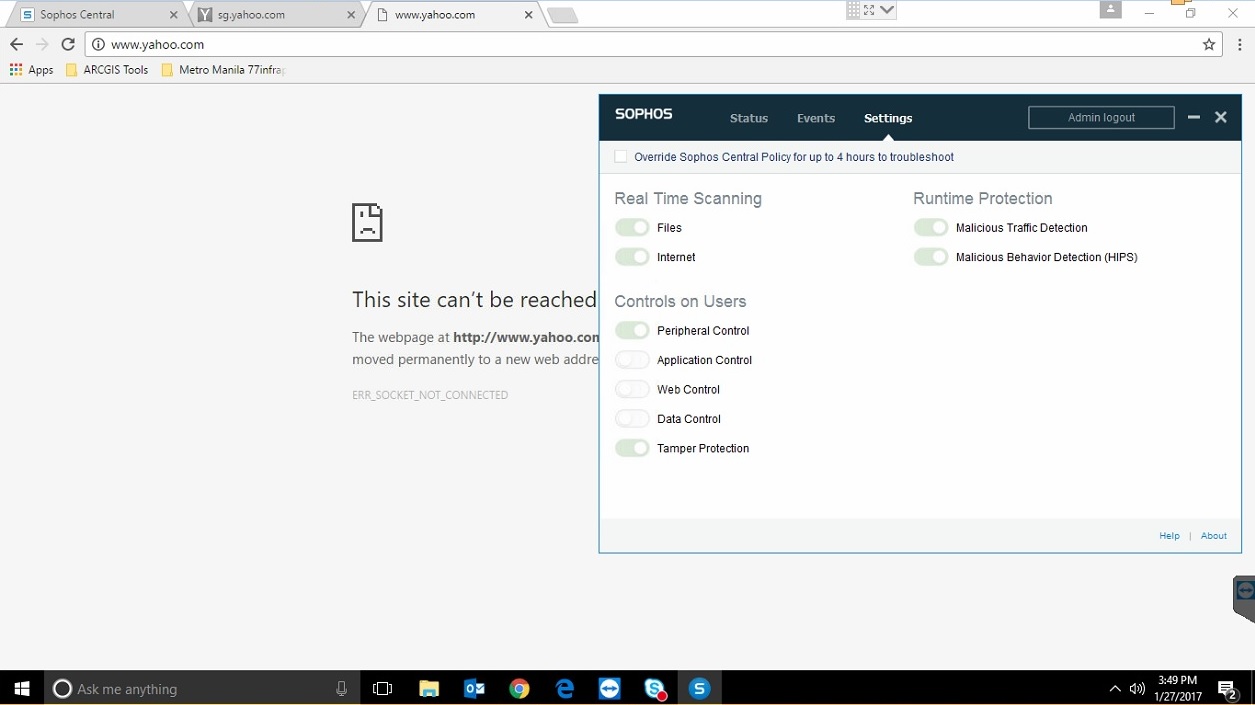The image size is (1255, 705).
Task: Open TeamViewer from taskbar
Action: (x=609, y=688)
